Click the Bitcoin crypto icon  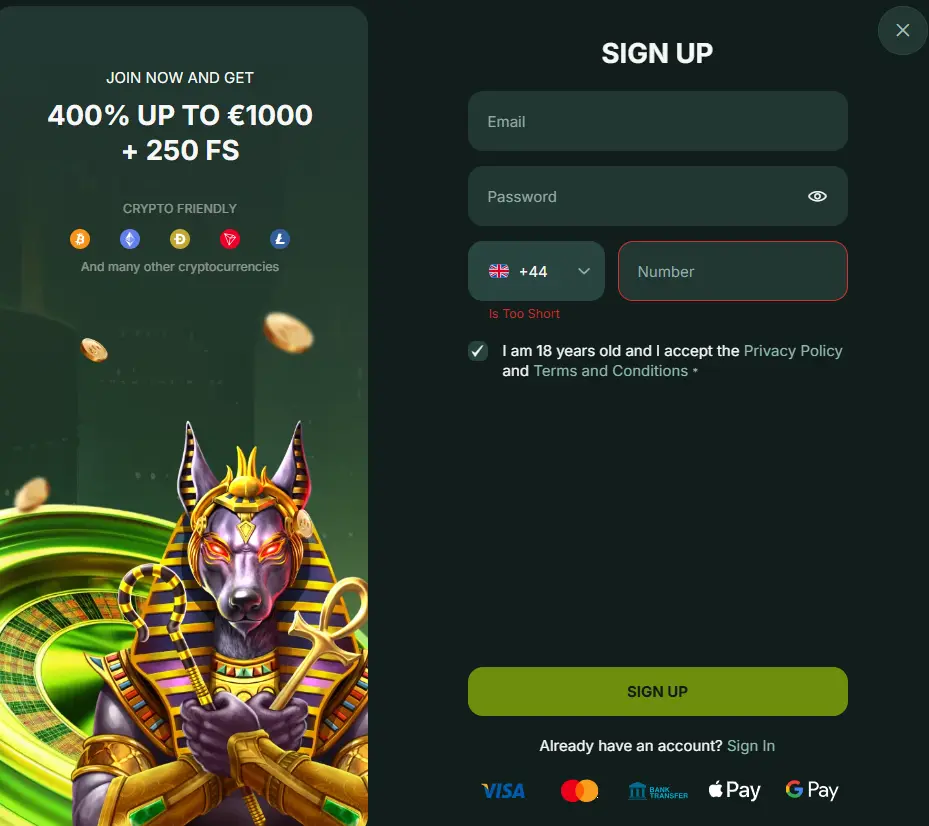(80, 239)
